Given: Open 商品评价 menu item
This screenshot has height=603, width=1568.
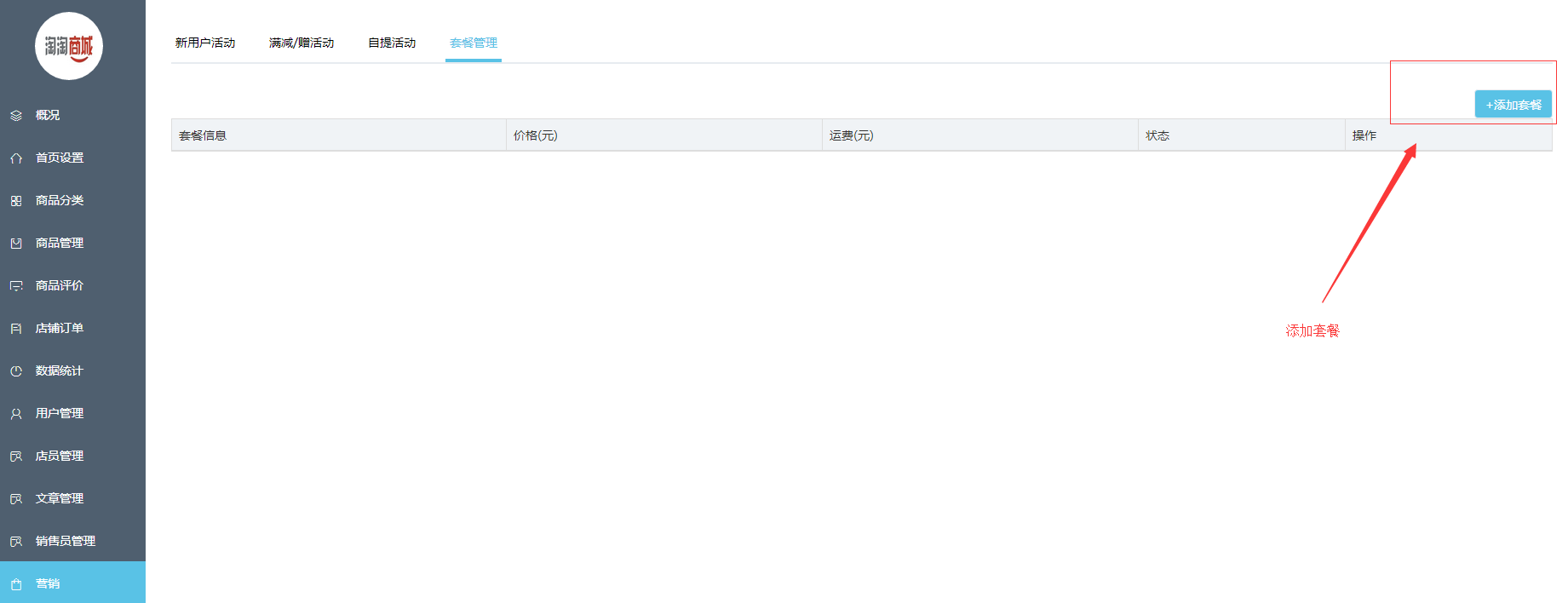Looking at the screenshot, I should [72, 285].
